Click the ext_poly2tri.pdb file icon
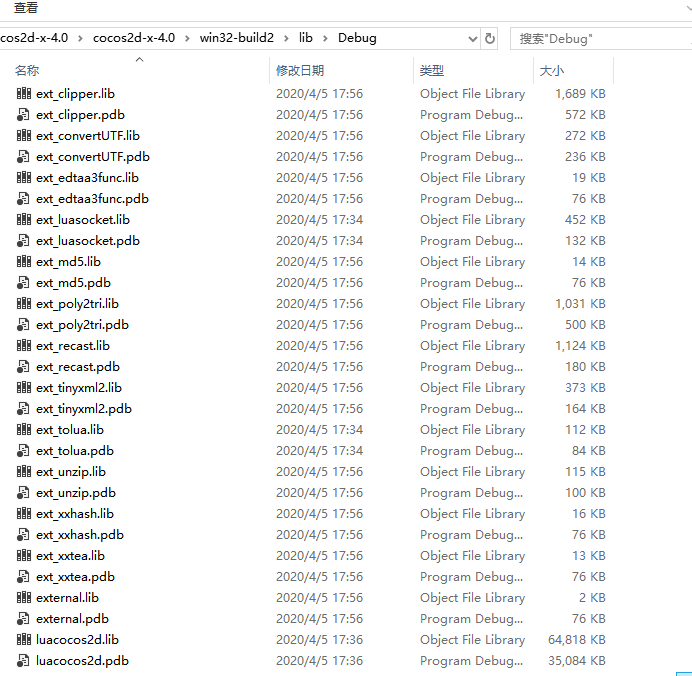The image size is (692, 676). [x=23, y=325]
